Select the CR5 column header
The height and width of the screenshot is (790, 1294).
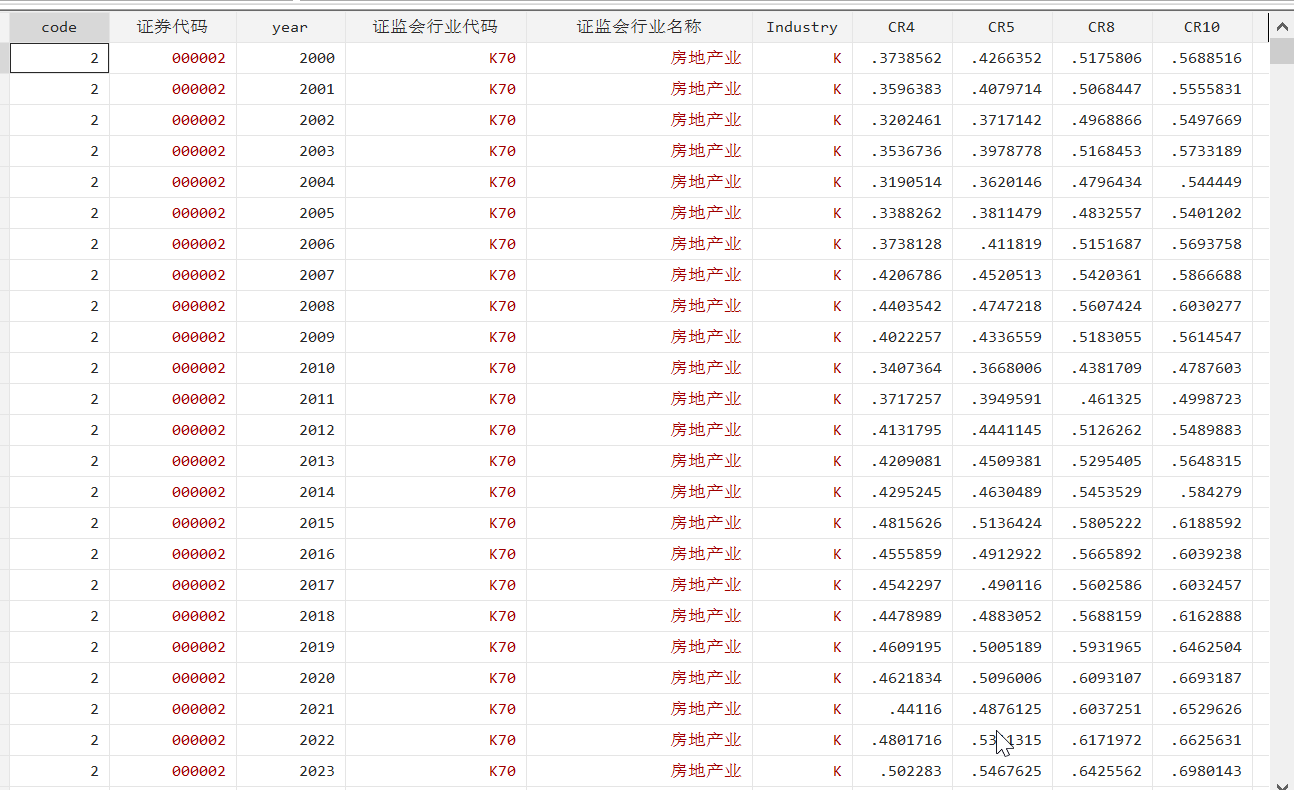tap(1001, 27)
